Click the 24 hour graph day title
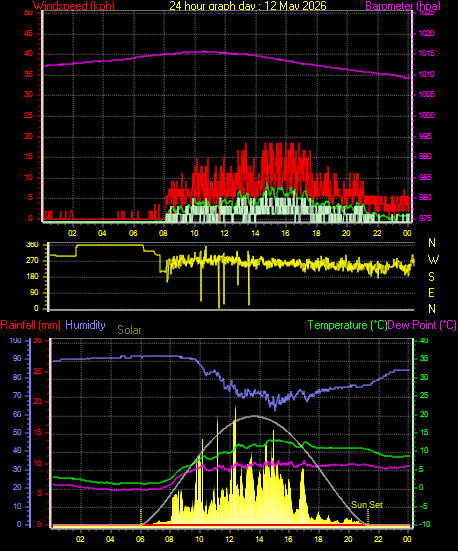The height and width of the screenshot is (551, 458). pyautogui.click(x=247, y=6)
